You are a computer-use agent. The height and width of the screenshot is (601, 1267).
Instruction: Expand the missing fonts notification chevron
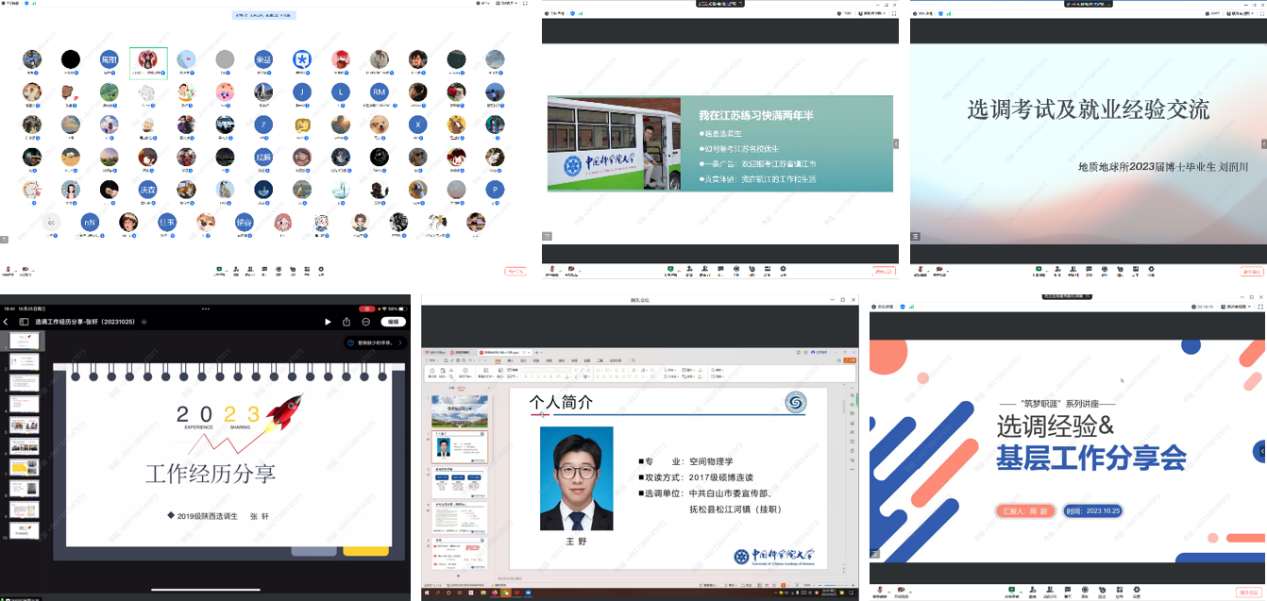pyautogui.click(x=400, y=343)
